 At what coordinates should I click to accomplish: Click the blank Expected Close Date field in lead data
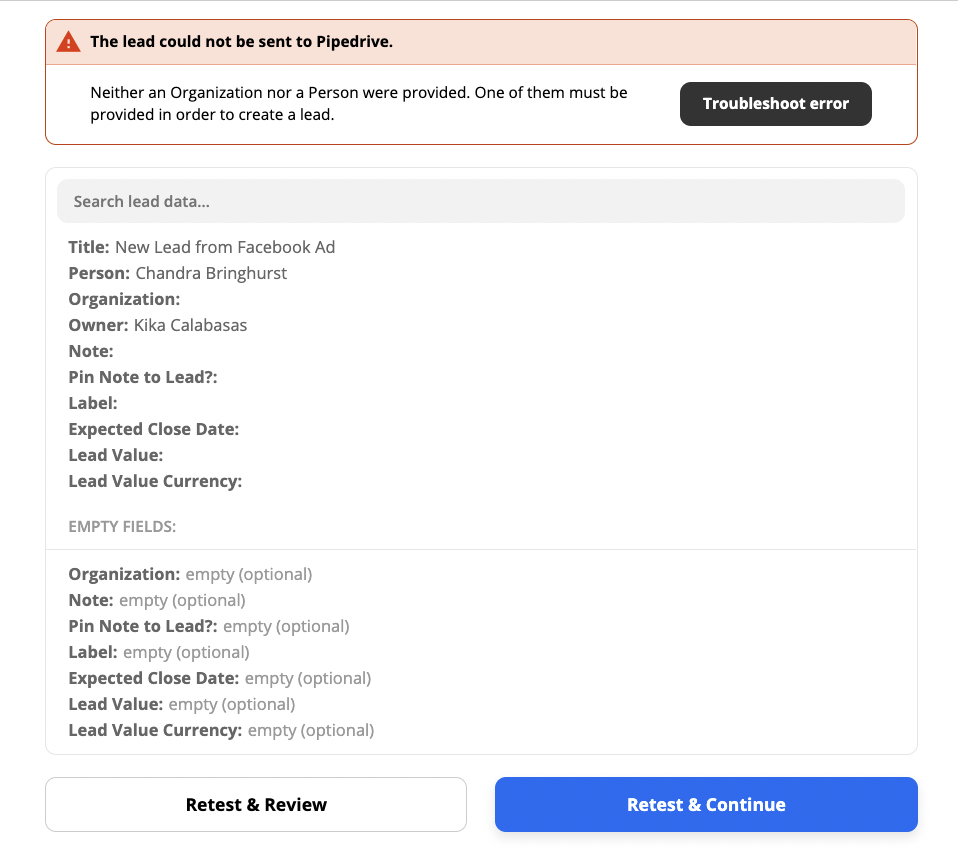[x=153, y=430]
